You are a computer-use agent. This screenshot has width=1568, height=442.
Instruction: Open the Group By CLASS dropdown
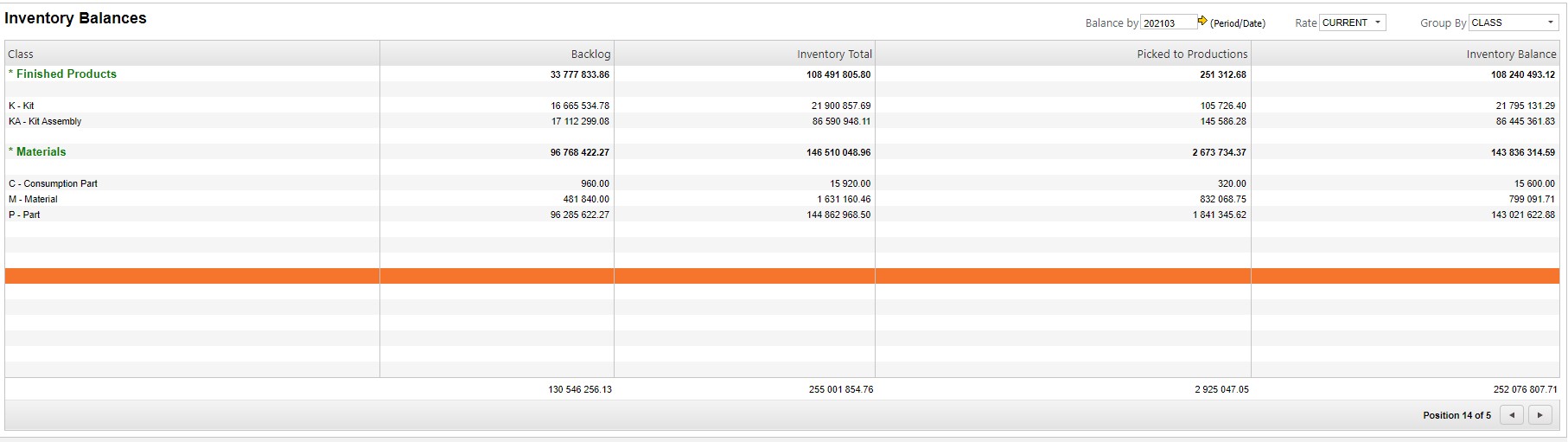pos(1513,22)
